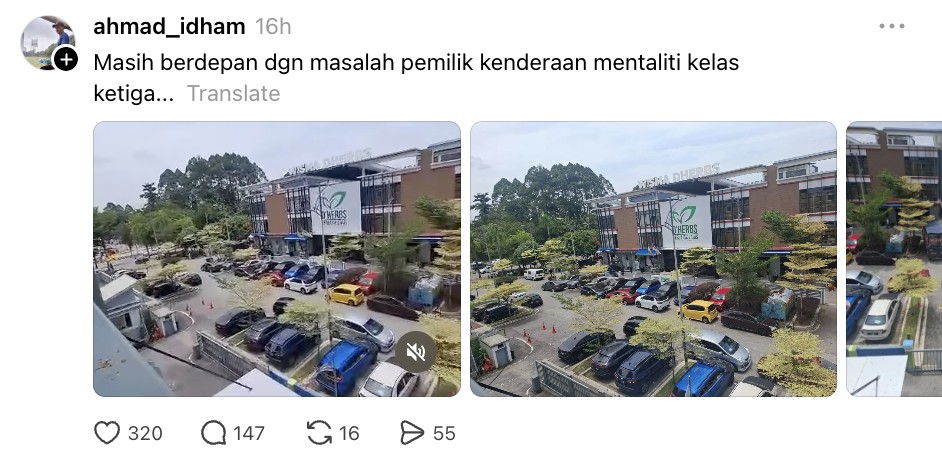The height and width of the screenshot is (468, 942).
Task: Unmute the video with the speaker icon
Action: click(x=416, y=352)
